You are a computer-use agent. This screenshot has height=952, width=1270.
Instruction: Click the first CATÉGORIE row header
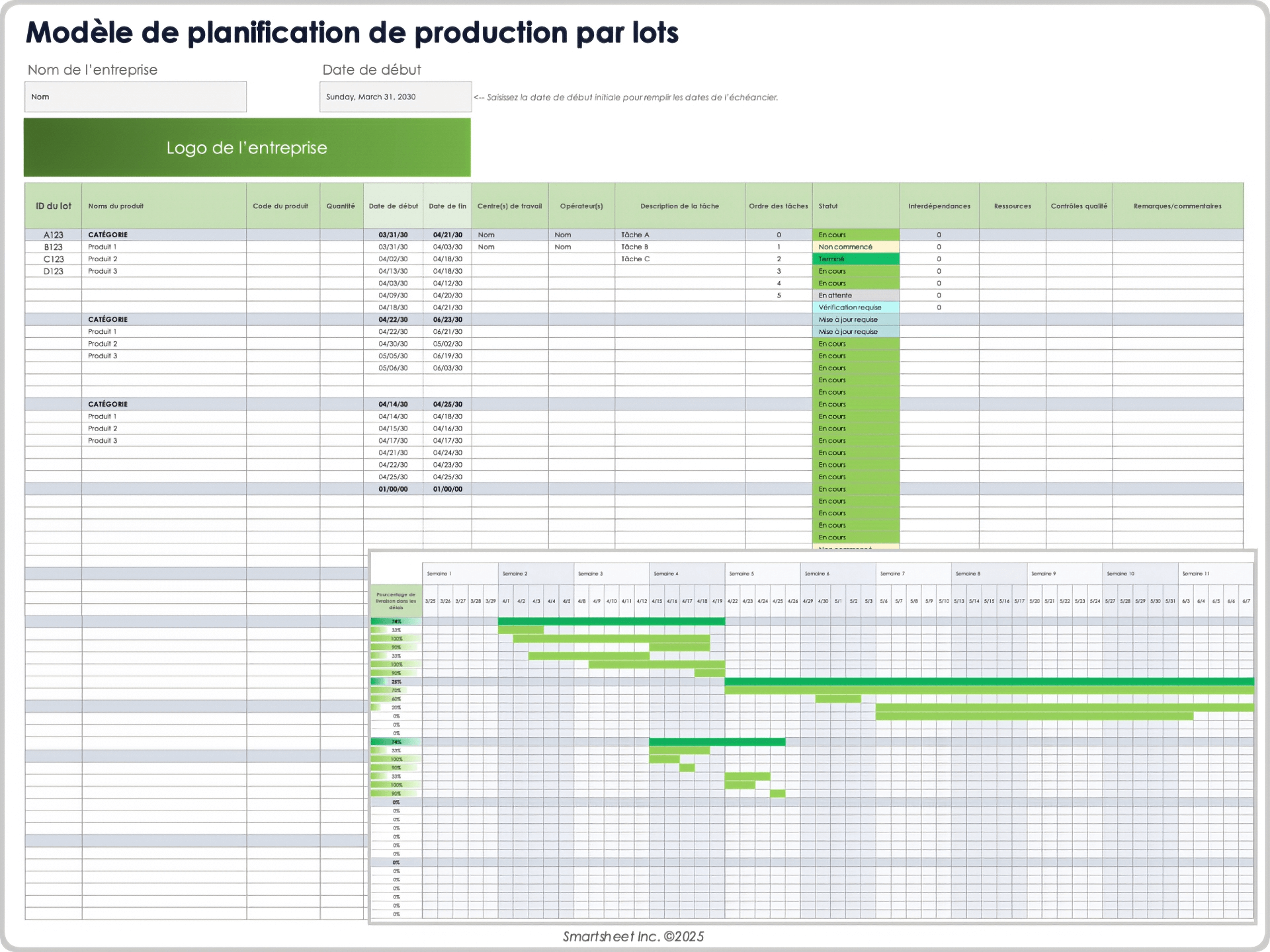point(109,234)
